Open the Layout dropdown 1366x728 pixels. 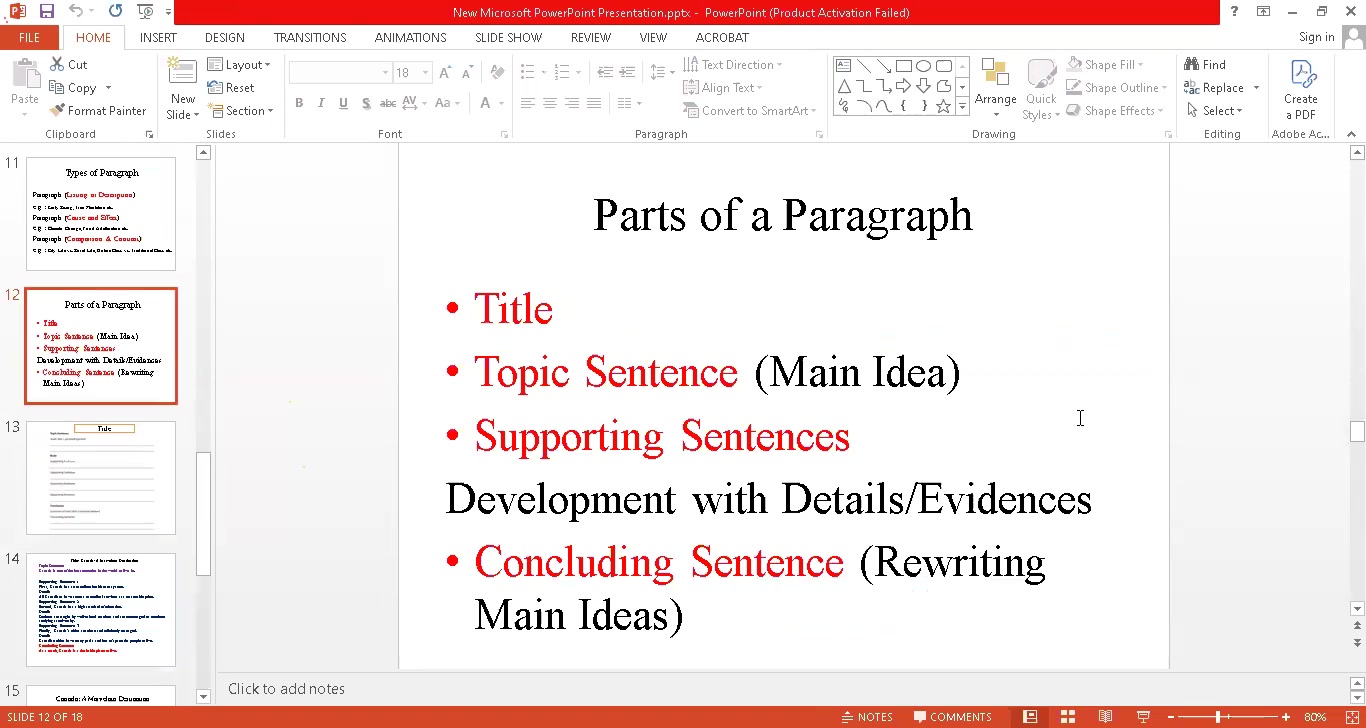pos(239,64)
